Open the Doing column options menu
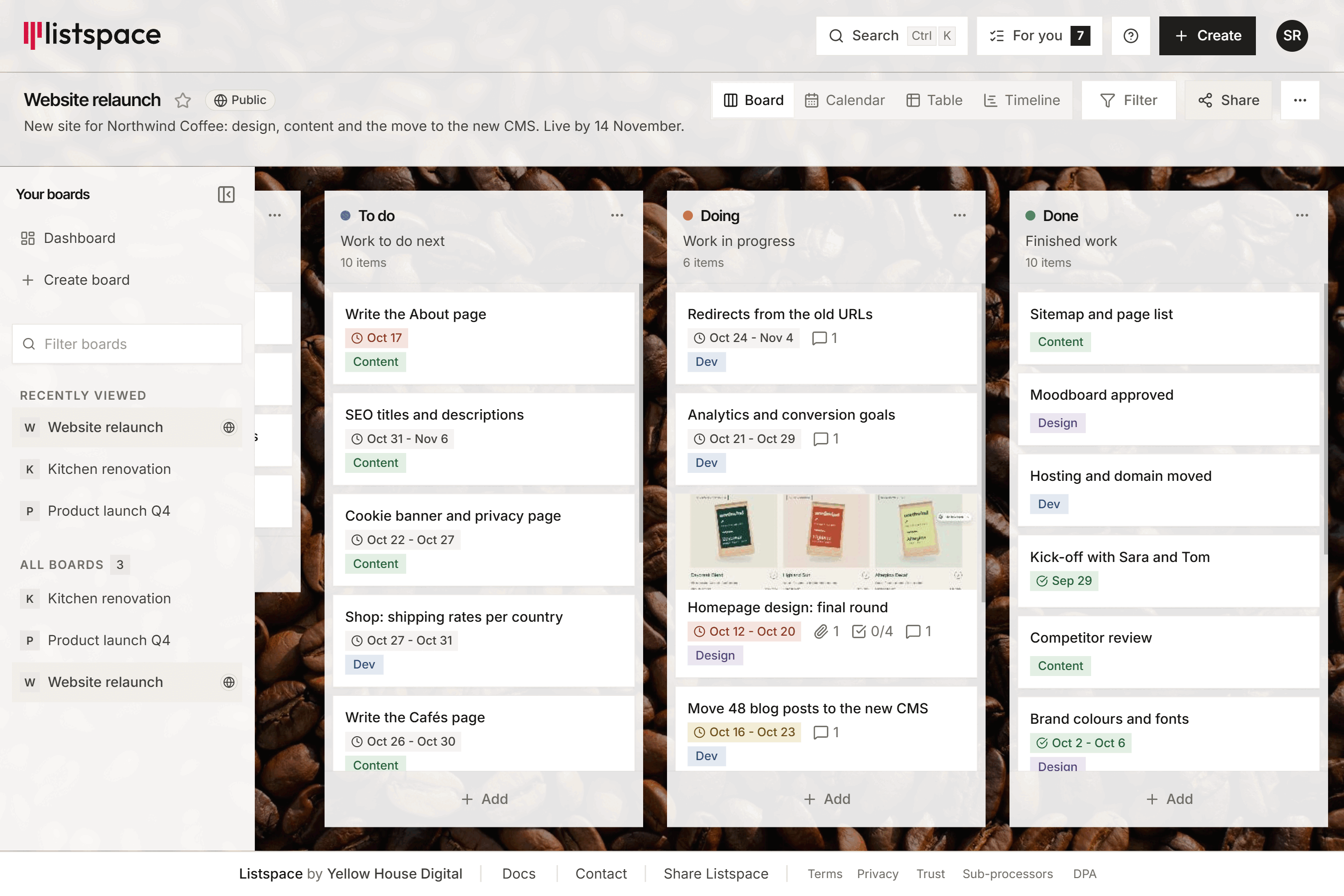1344x896 pixels. (959, 216)
